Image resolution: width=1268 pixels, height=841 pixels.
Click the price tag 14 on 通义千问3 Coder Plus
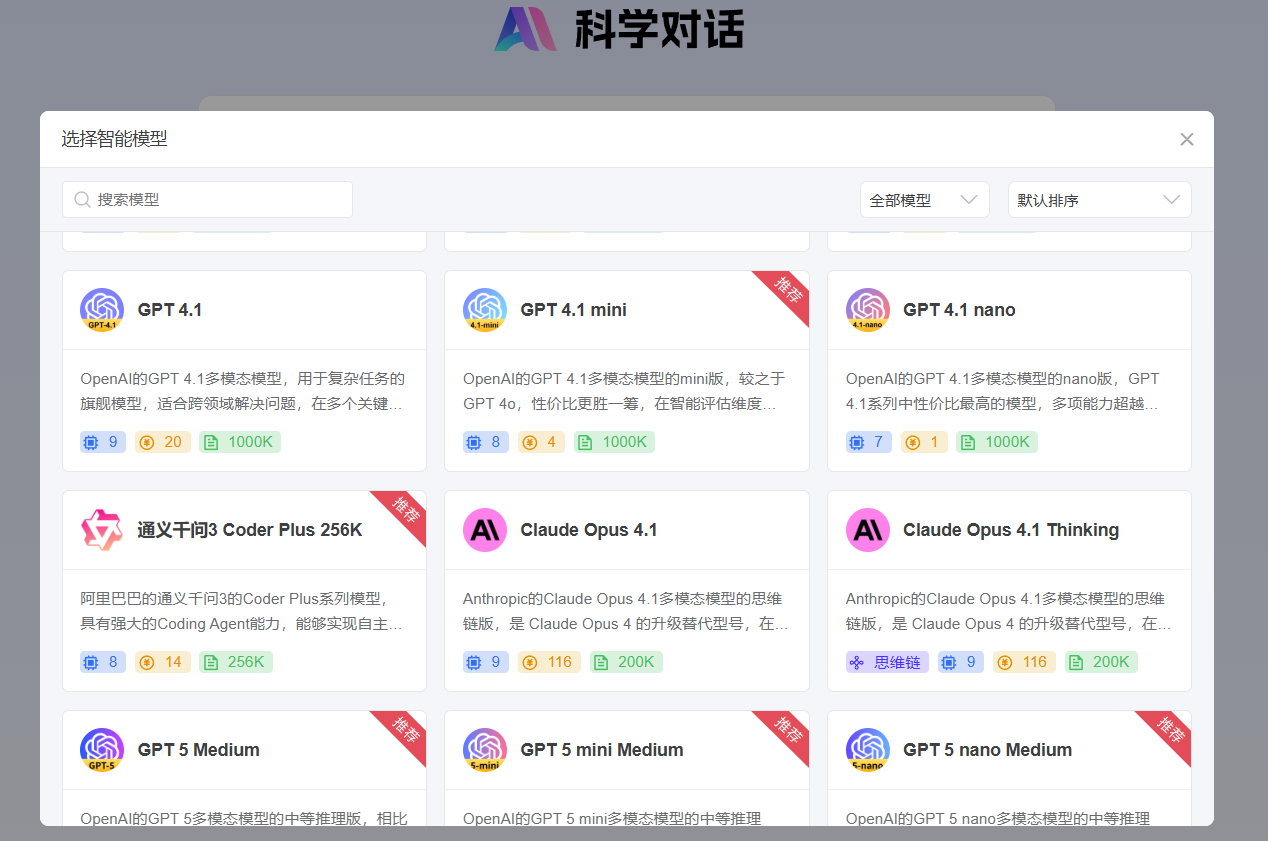163,662
